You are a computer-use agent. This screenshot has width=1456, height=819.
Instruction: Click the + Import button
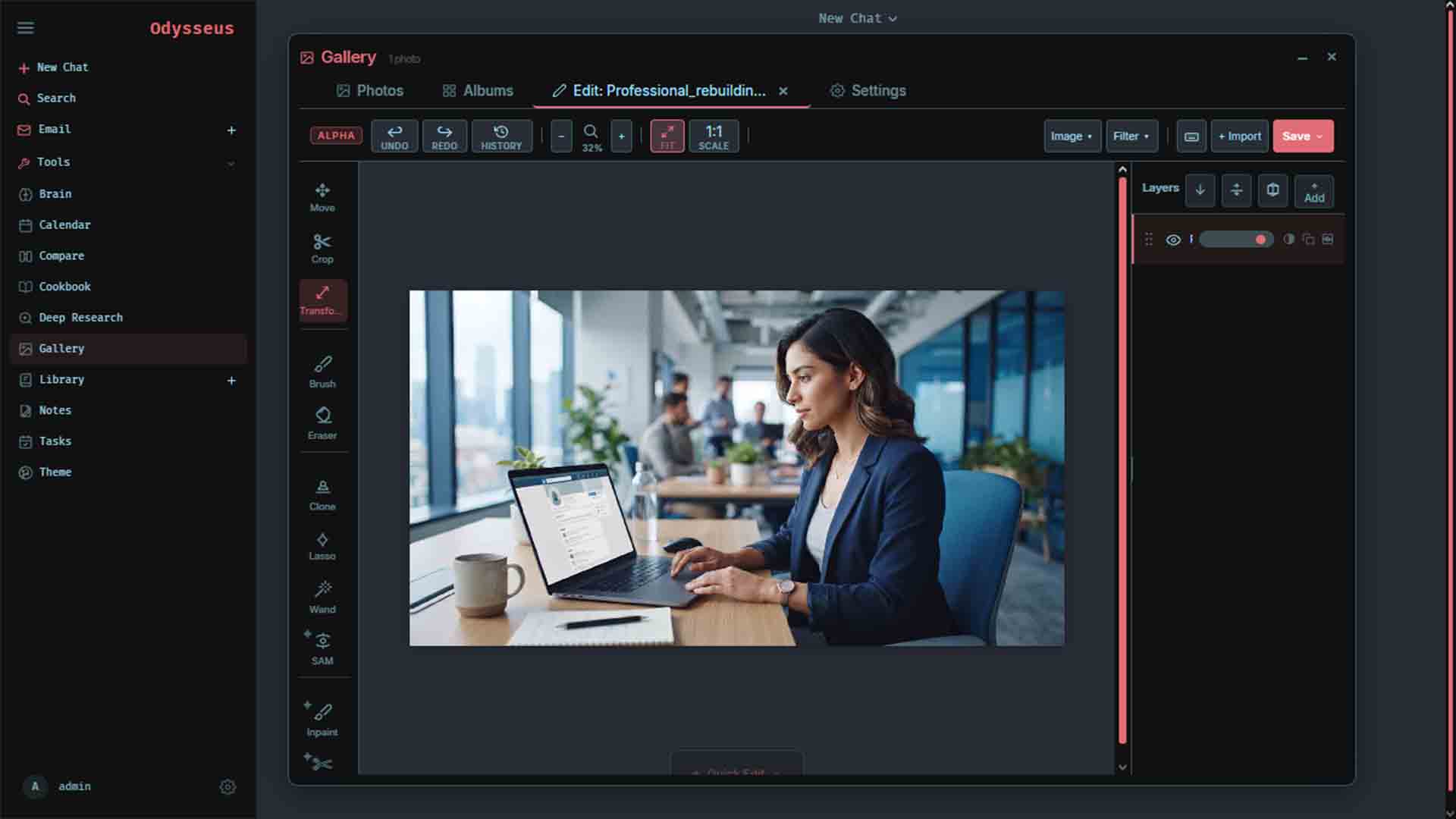tap(1239, 136)
